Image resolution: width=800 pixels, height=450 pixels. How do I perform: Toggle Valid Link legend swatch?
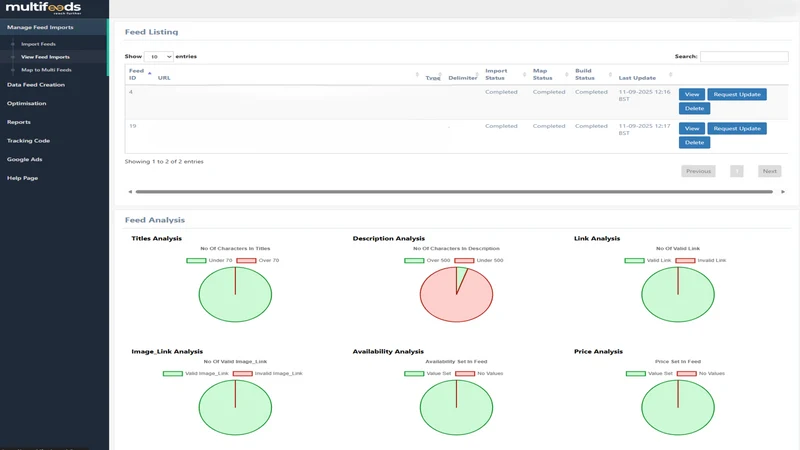[634, 261]
